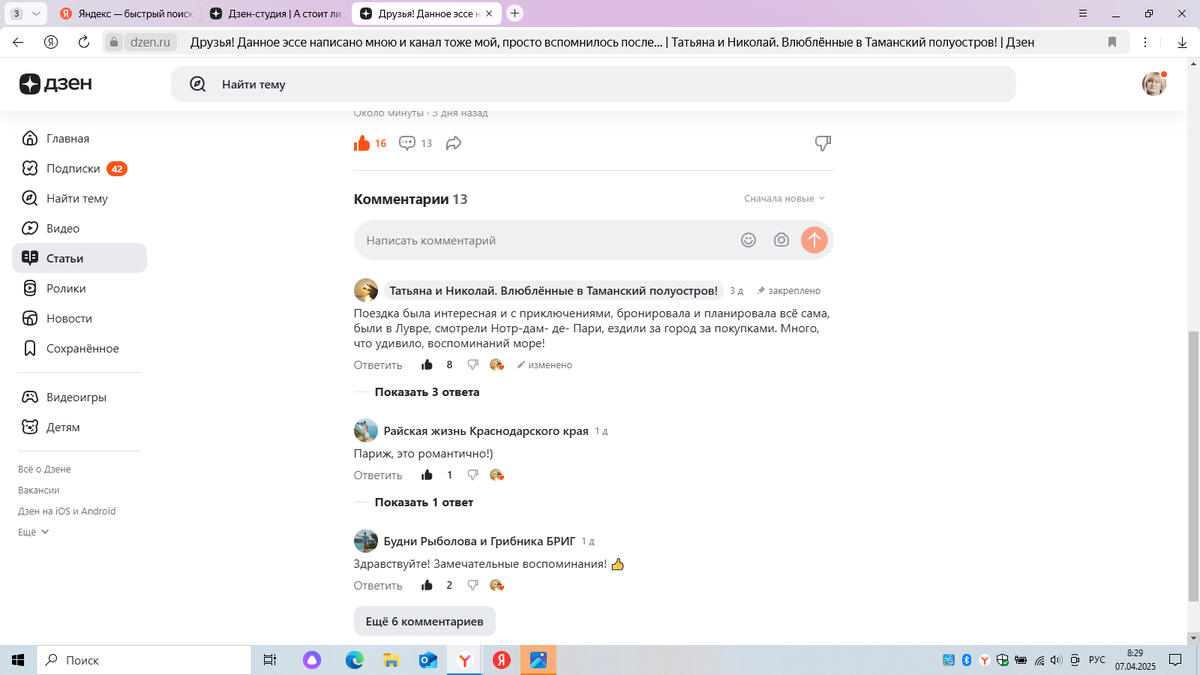Viewport: 1200px width, 675px height.
Task: Open browser downloads with the arrow icon
Action: coord(1183,42)
